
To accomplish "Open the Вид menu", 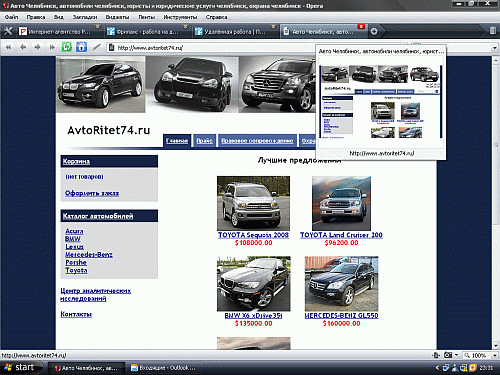I will point(59,17).
